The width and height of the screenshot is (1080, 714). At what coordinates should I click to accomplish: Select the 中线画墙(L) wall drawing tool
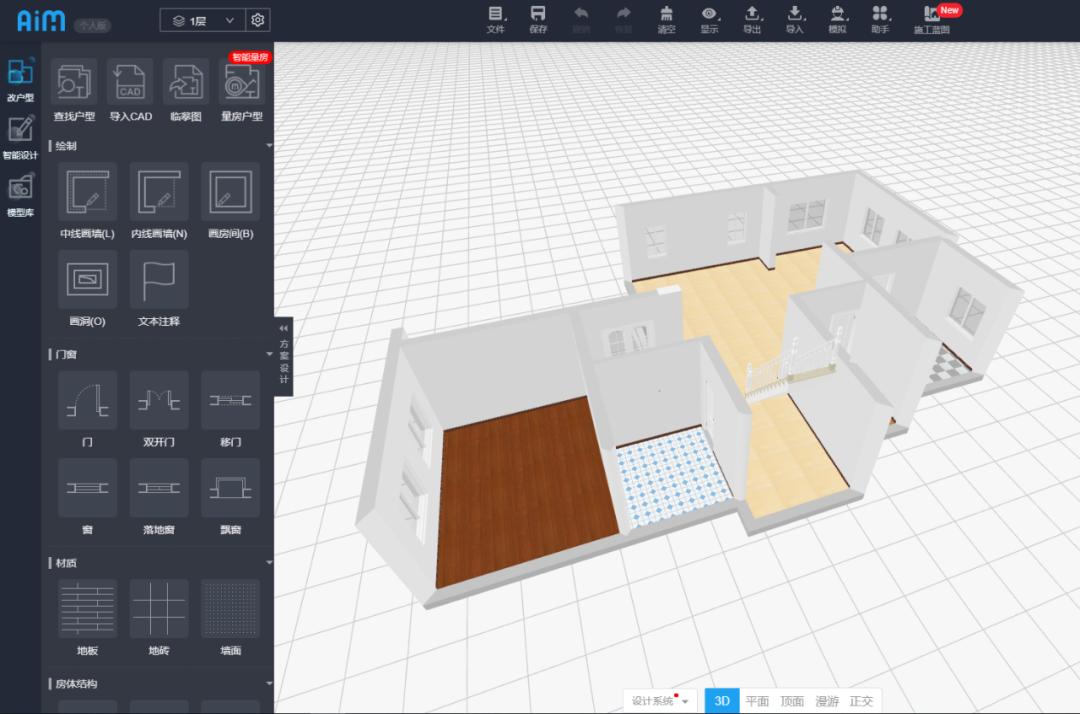[x=87, y=192]
